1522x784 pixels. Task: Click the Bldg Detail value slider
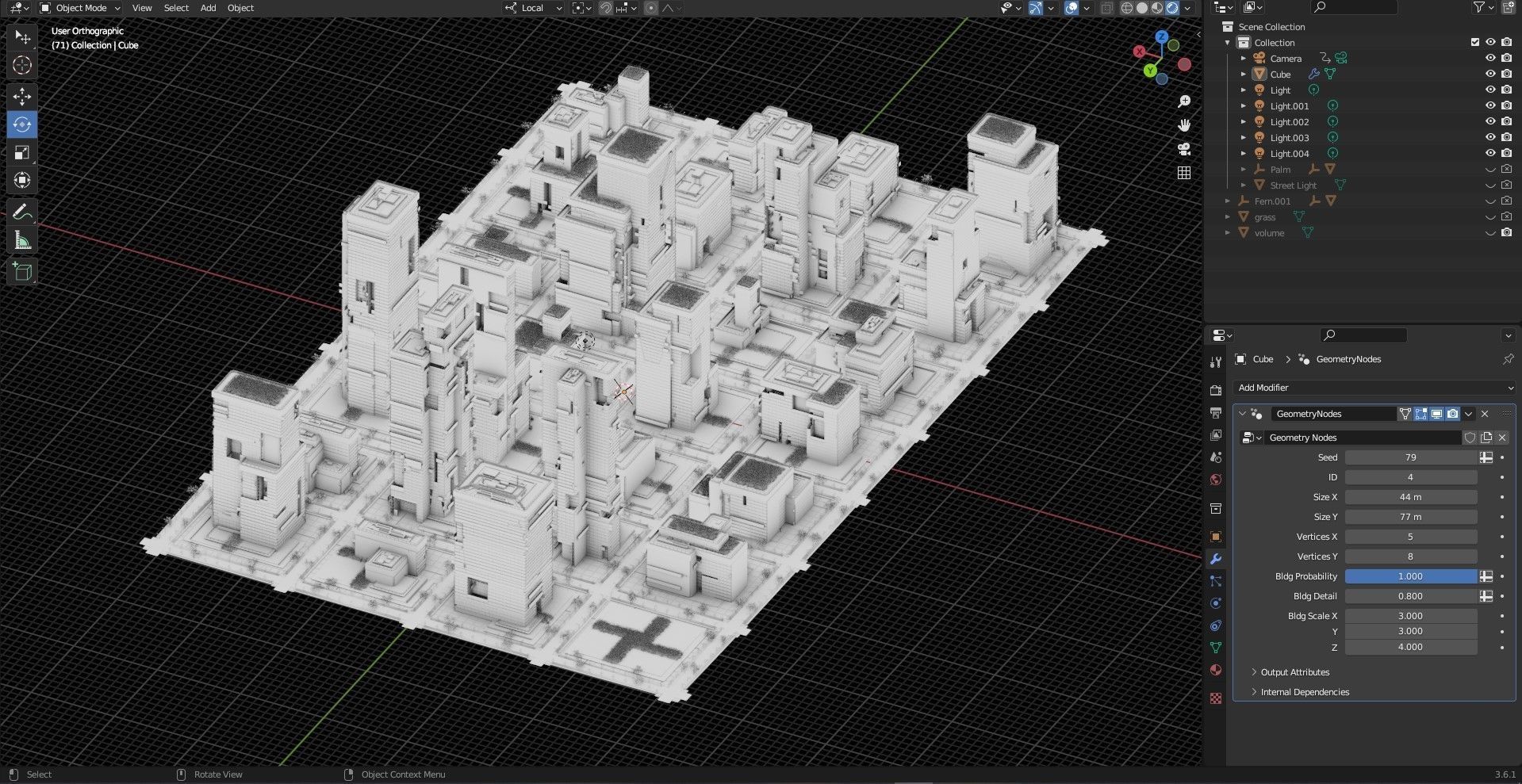click(1410, 596)
